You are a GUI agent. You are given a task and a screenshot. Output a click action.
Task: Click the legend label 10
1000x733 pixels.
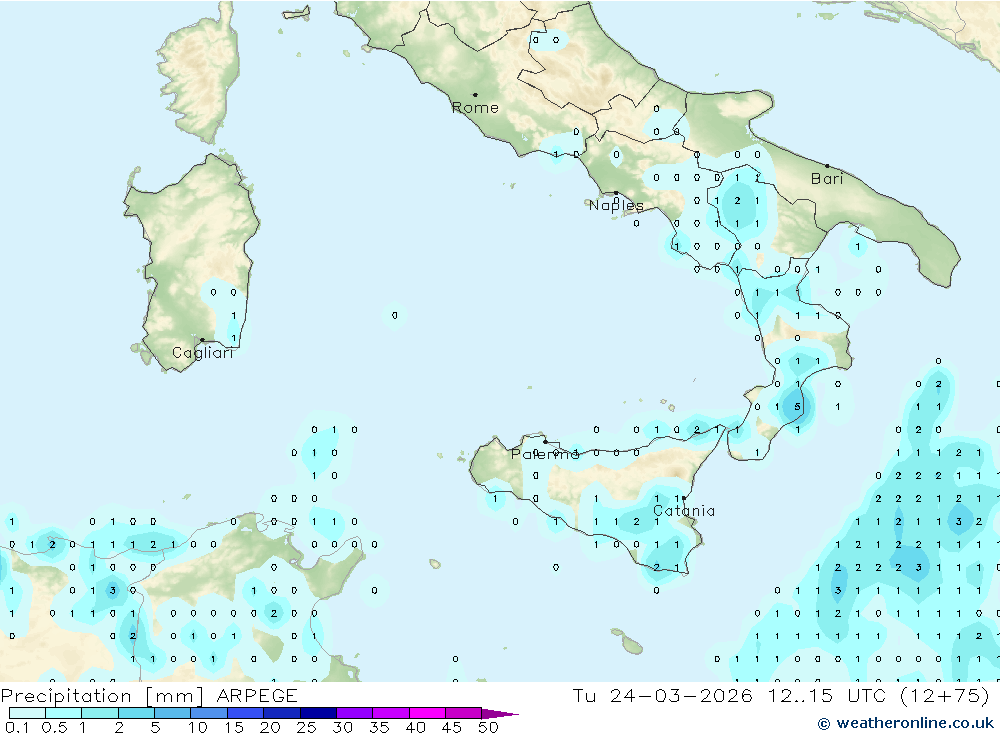pyautogui.click(x=198, y=727)
